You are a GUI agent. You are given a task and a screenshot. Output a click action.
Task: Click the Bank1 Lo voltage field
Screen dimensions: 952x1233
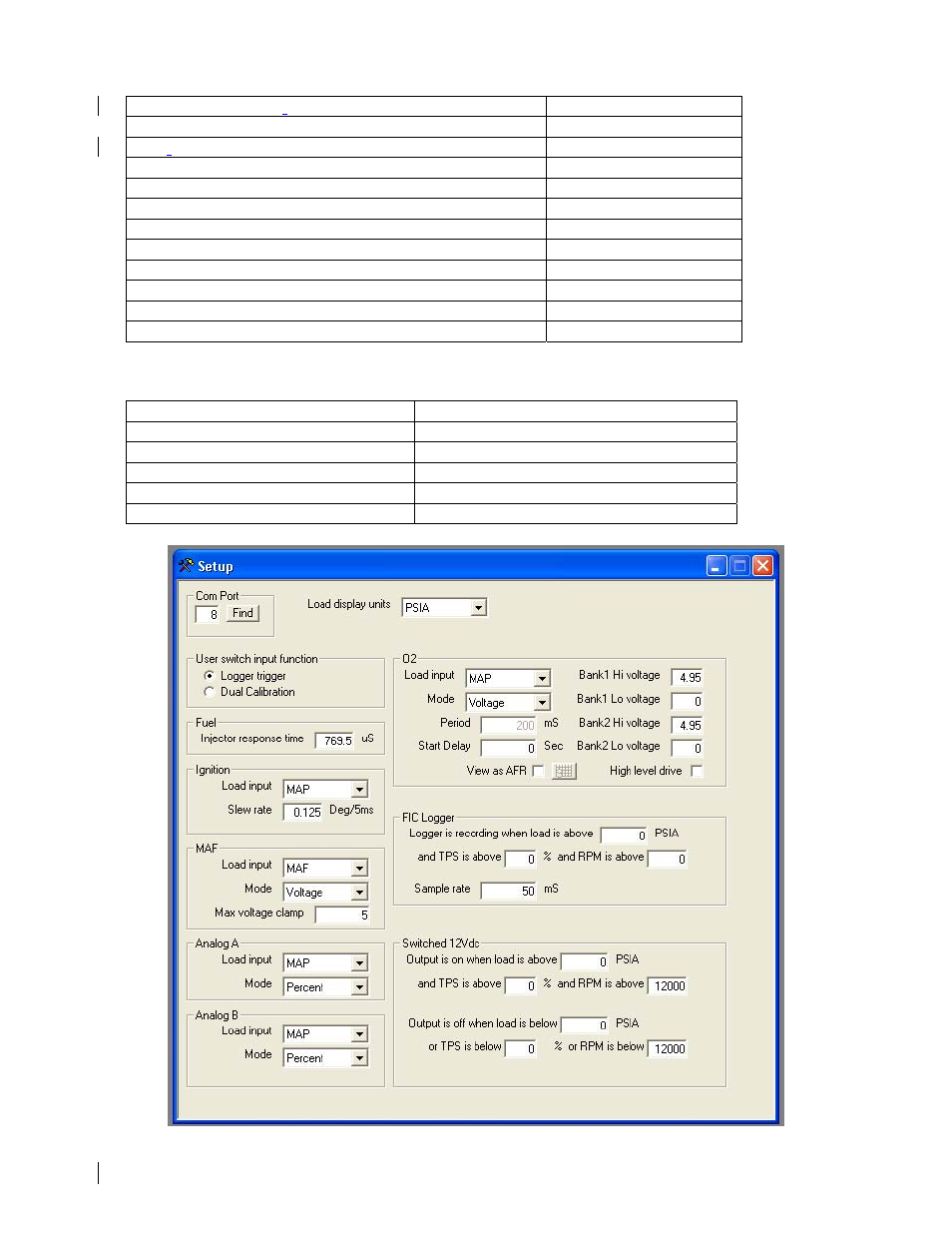click(687, 702)
